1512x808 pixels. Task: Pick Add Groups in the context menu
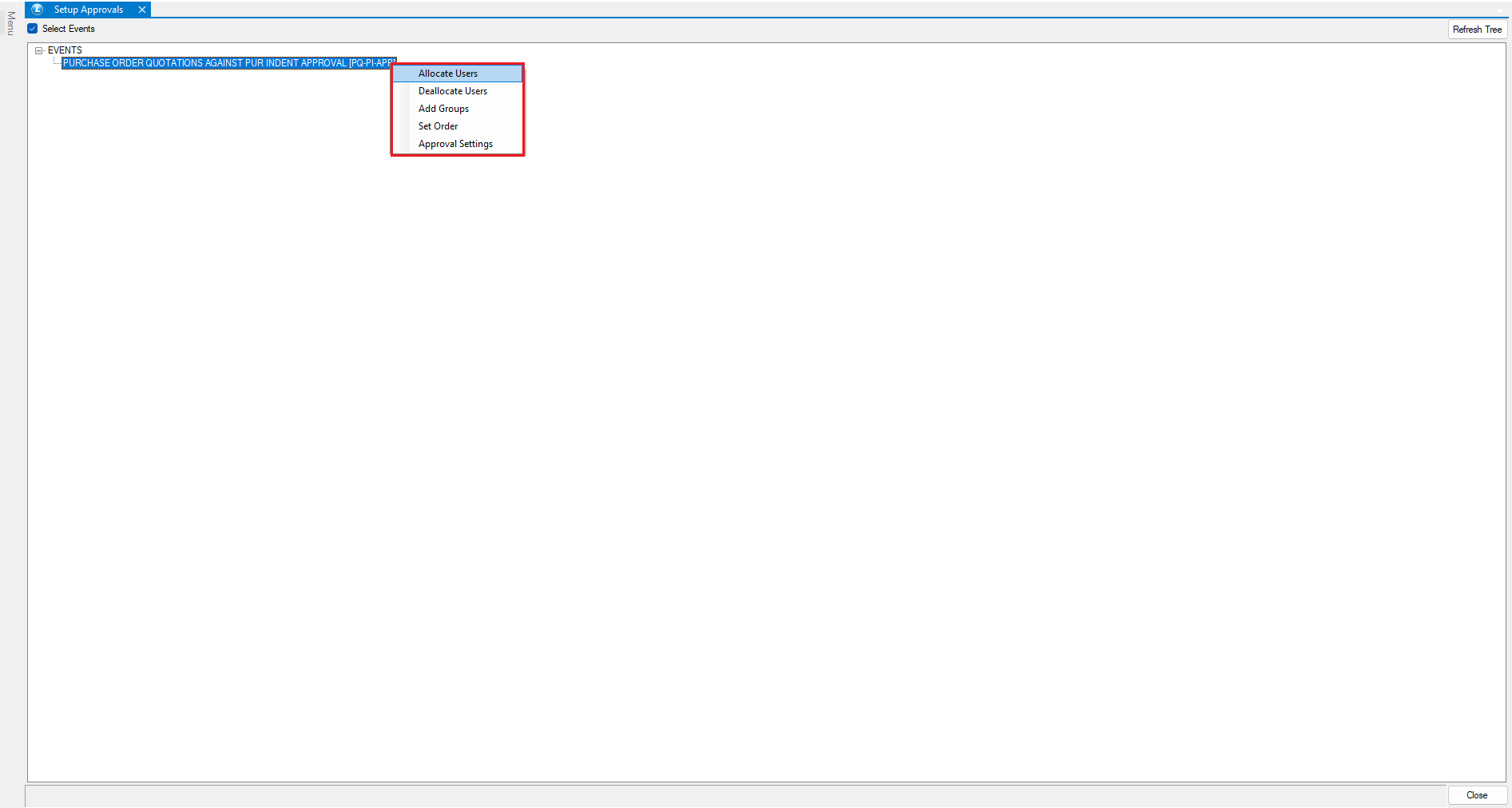click(444, 109)
